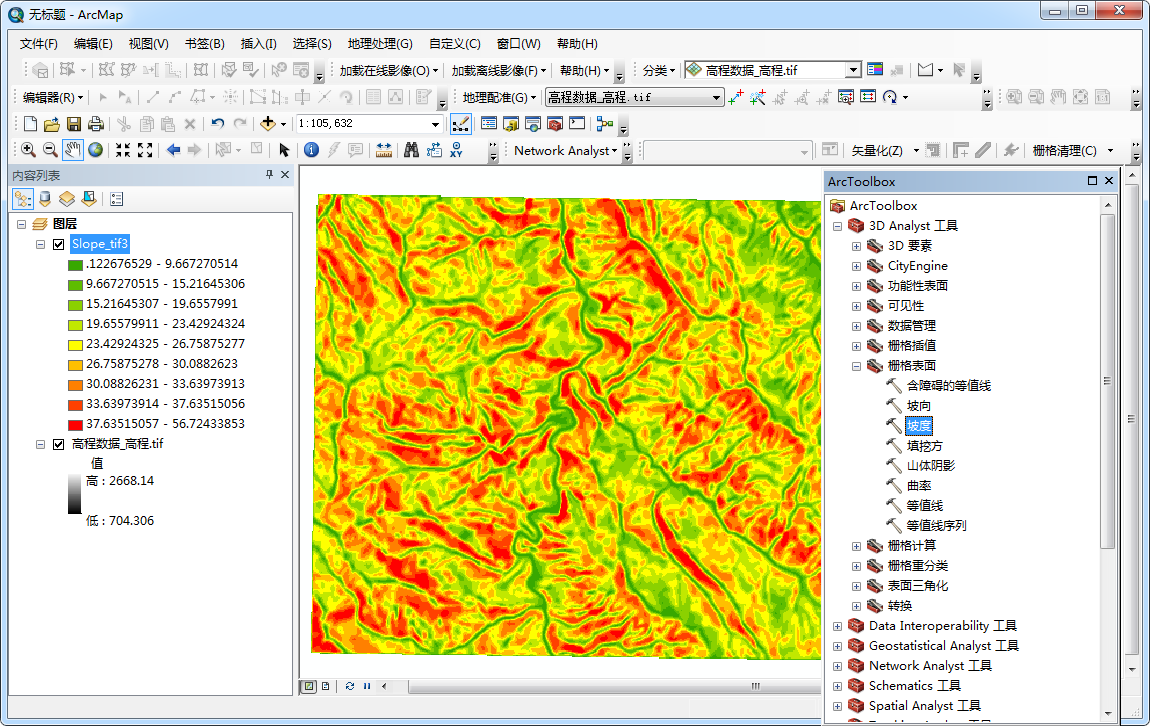Open table of contents Options button
Viewport: 1150px width, 726px height.
click(117, 199)
